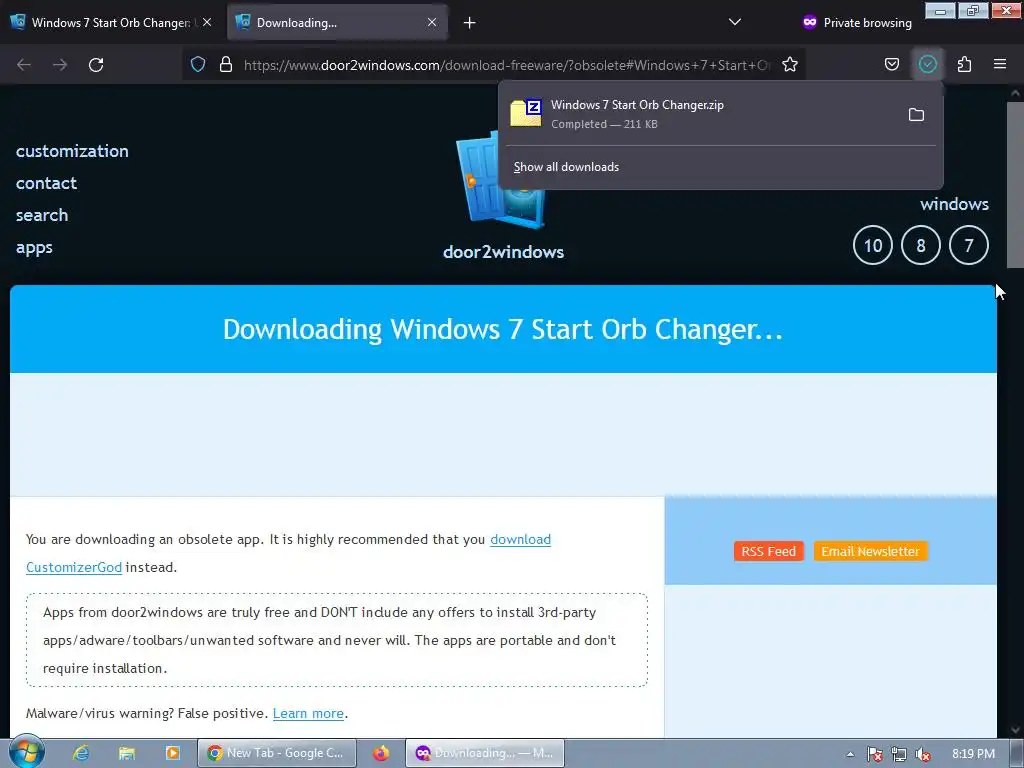The image size is (1024, 768).
Task: Open Windows Media Player taskbar icon
Action: point(172,753)
